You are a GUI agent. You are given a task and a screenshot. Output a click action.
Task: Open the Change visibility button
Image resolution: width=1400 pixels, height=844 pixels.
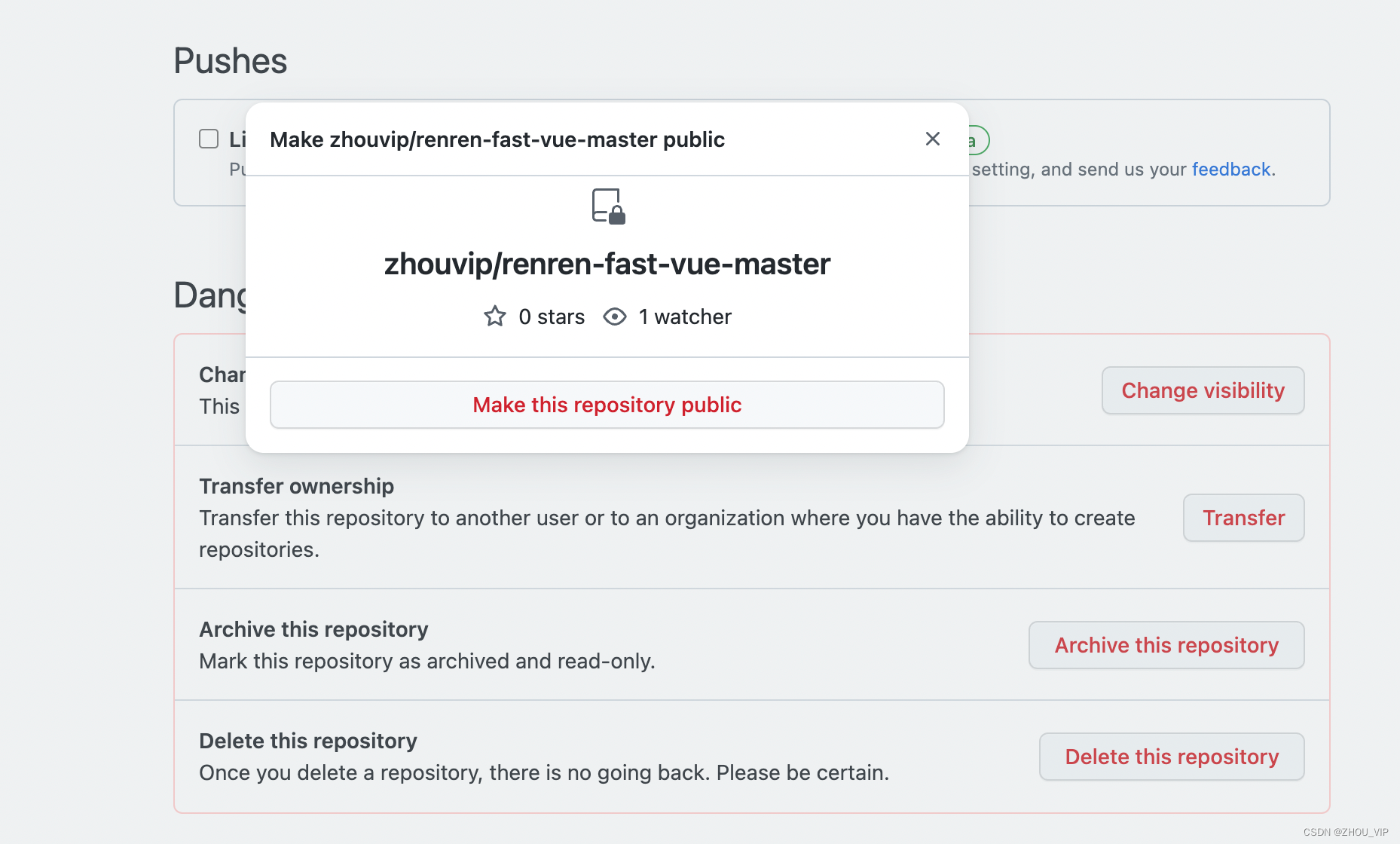click(1203, 390)
